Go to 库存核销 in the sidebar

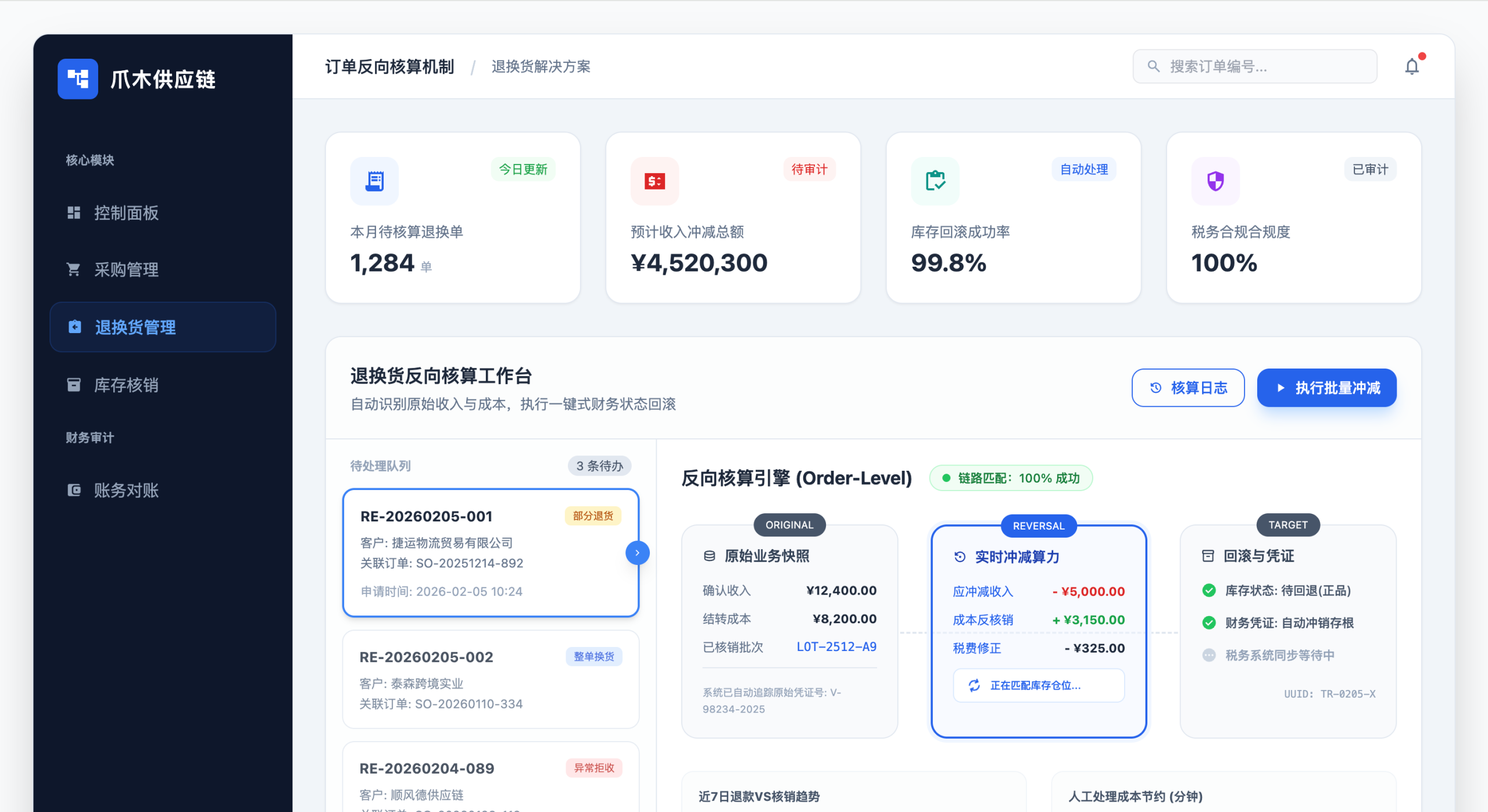126,385
